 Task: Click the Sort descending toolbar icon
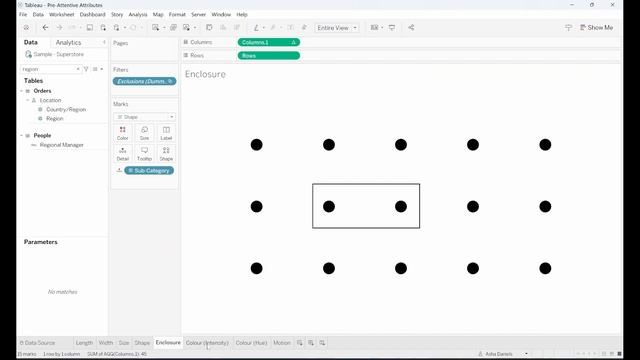237,27
